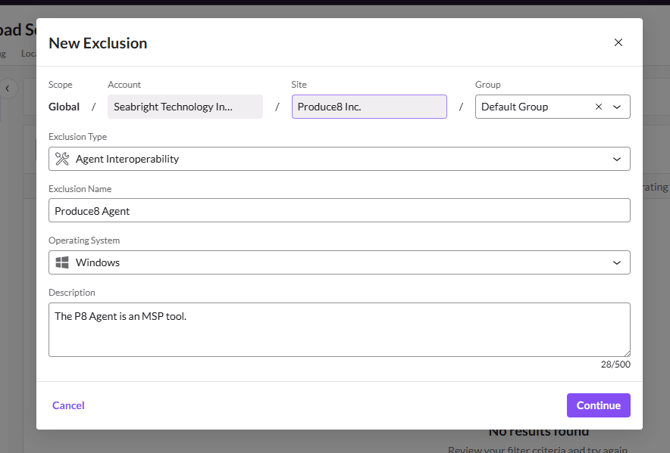This screenshot has width=670, height=453.
Task: Close the New Exclusion dialog
Action: 618,43
